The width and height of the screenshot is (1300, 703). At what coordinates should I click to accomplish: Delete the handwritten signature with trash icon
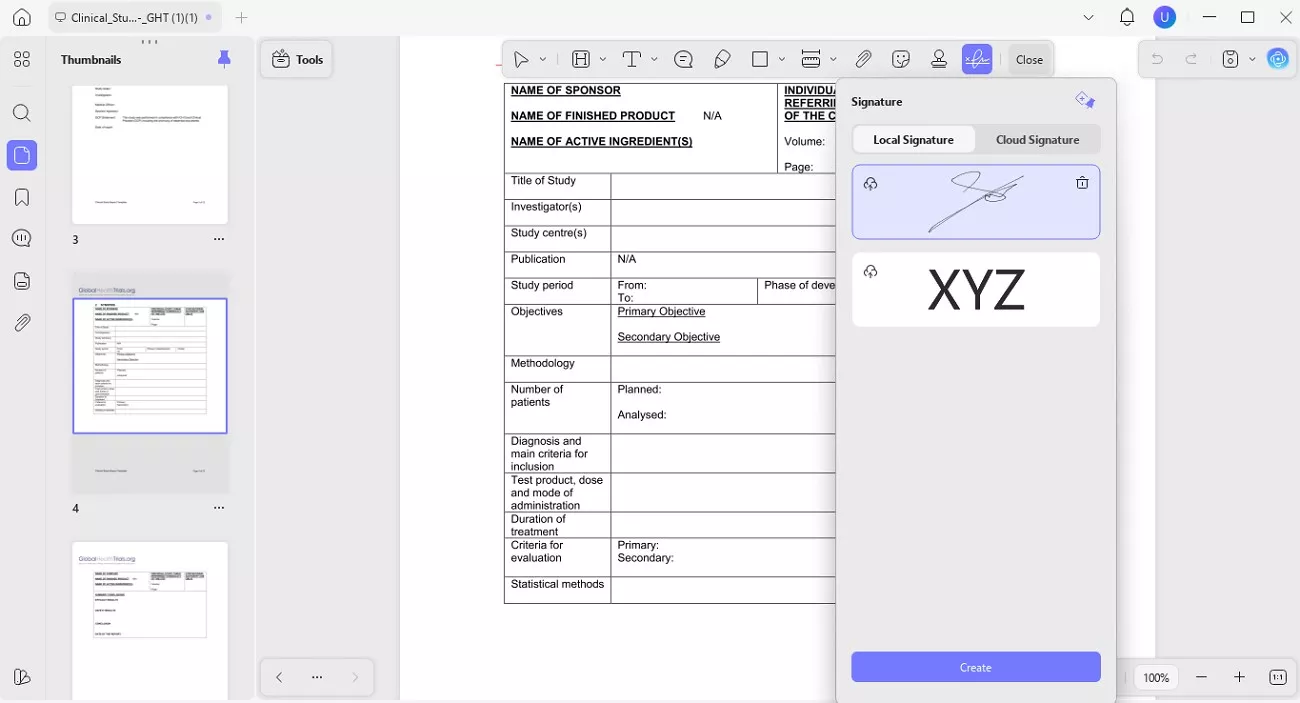tap(1081, 183)
